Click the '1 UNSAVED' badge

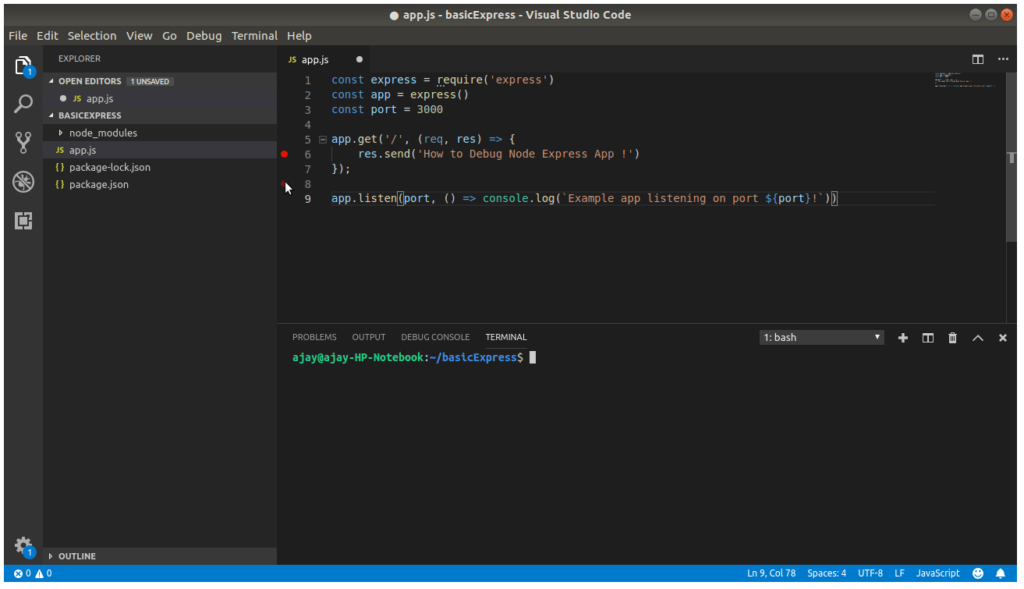click(x=150, y=82)
